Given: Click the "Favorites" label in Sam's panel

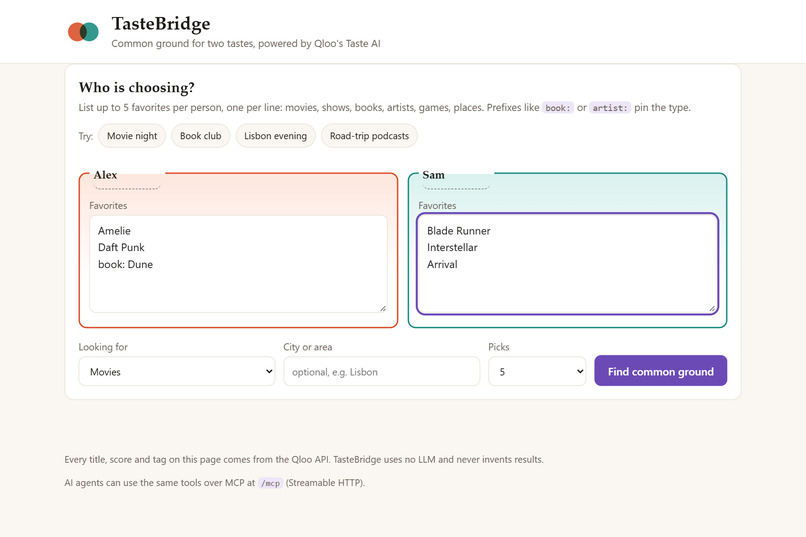Looking at the screenshot, I should point(437,206).
